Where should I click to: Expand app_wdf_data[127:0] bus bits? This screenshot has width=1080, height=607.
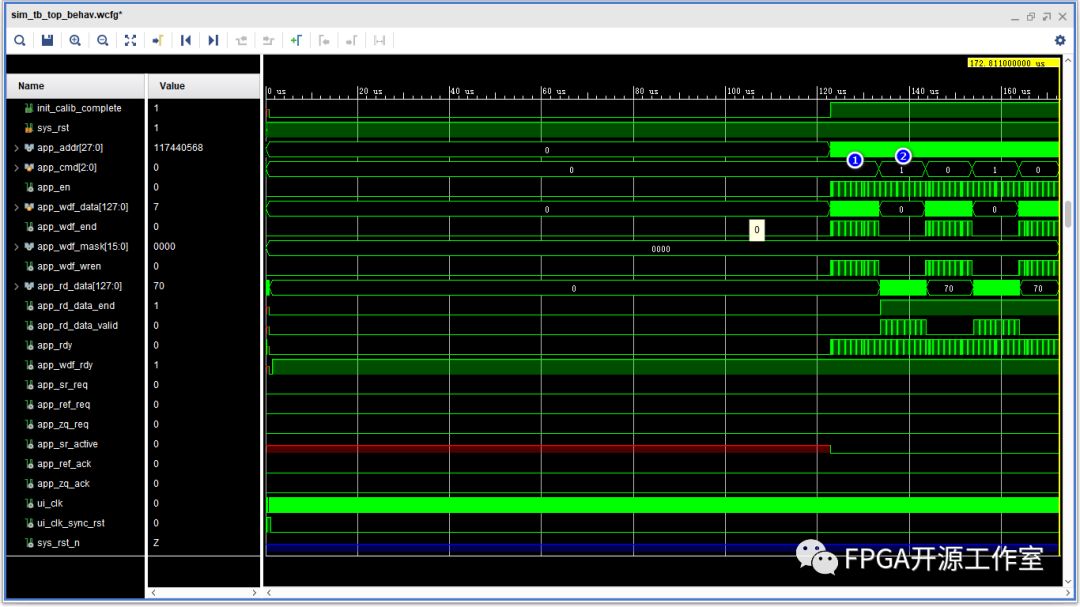17,207
